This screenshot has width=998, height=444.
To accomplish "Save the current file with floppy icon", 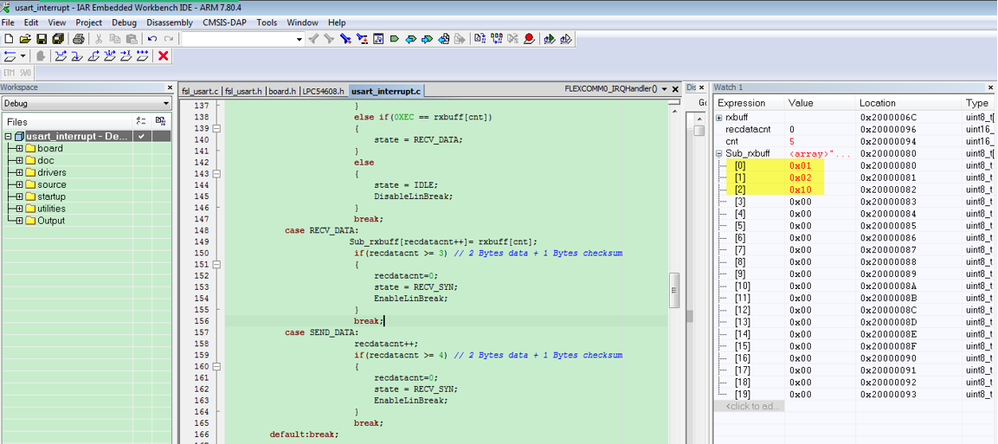I will click(41, 39).
